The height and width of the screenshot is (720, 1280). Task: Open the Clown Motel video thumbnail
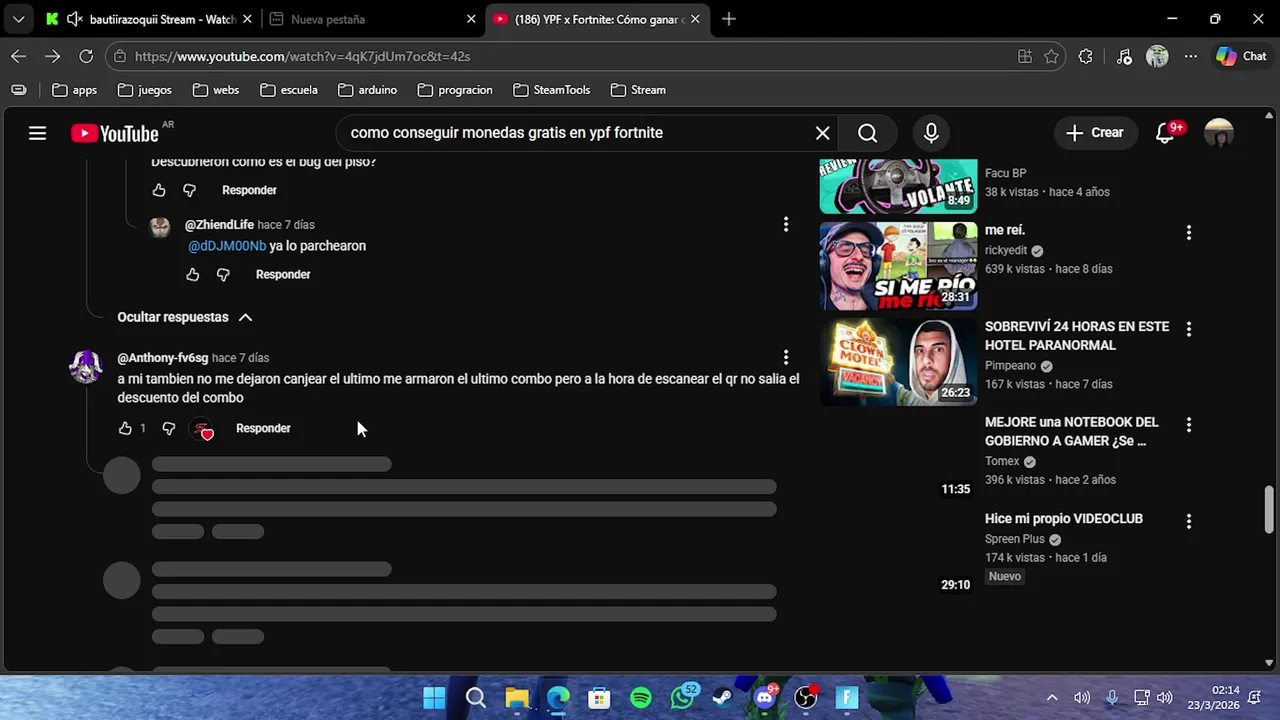pos(898,362)
